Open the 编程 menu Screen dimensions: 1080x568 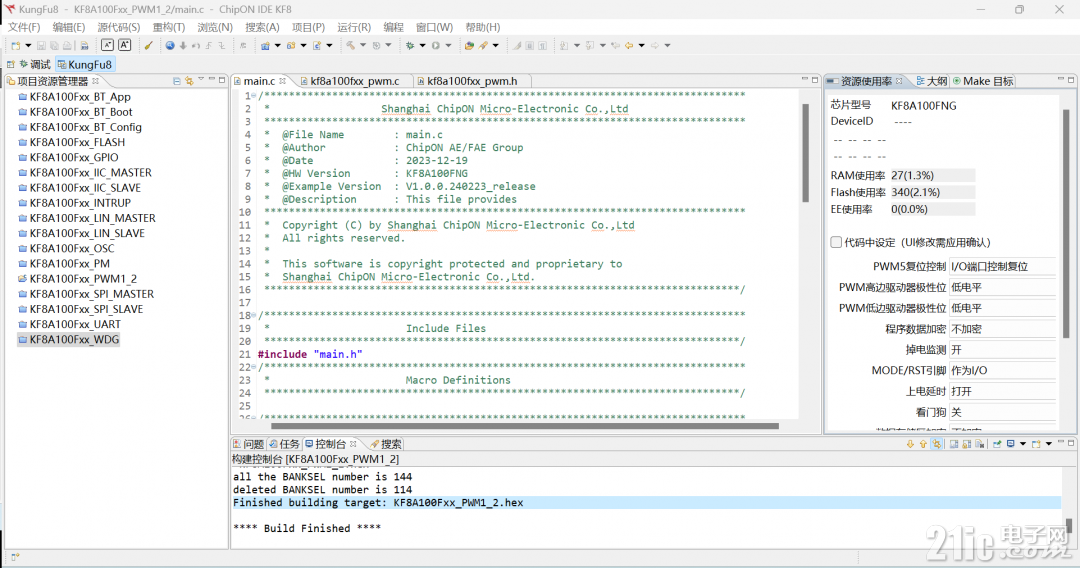393,28
